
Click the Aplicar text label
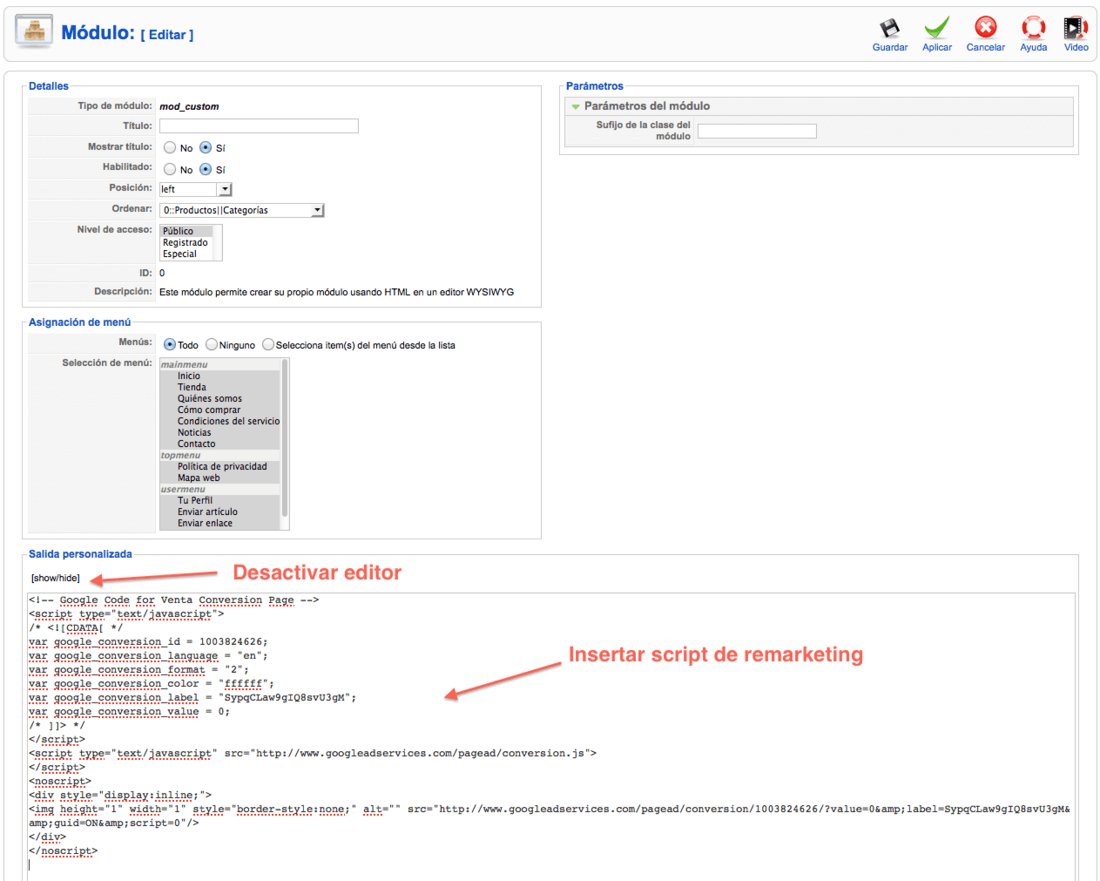tap(937, 48)
